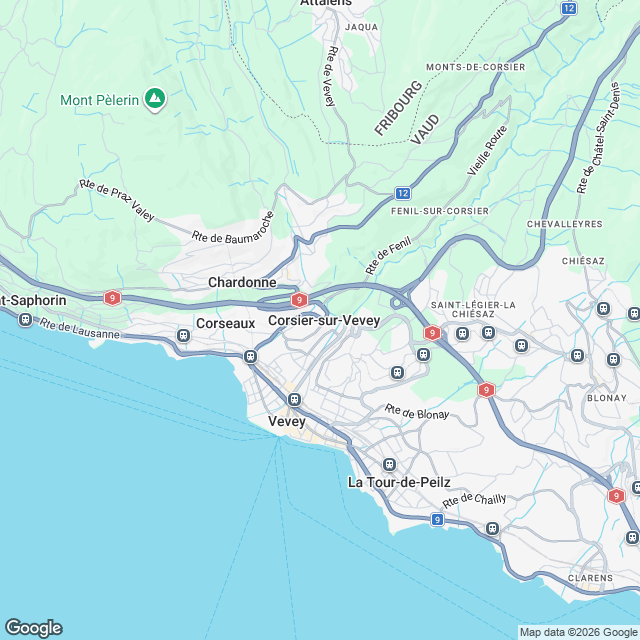Select the Blonay place label
This screenshot has width=640, height=640.
pos(607,398)
